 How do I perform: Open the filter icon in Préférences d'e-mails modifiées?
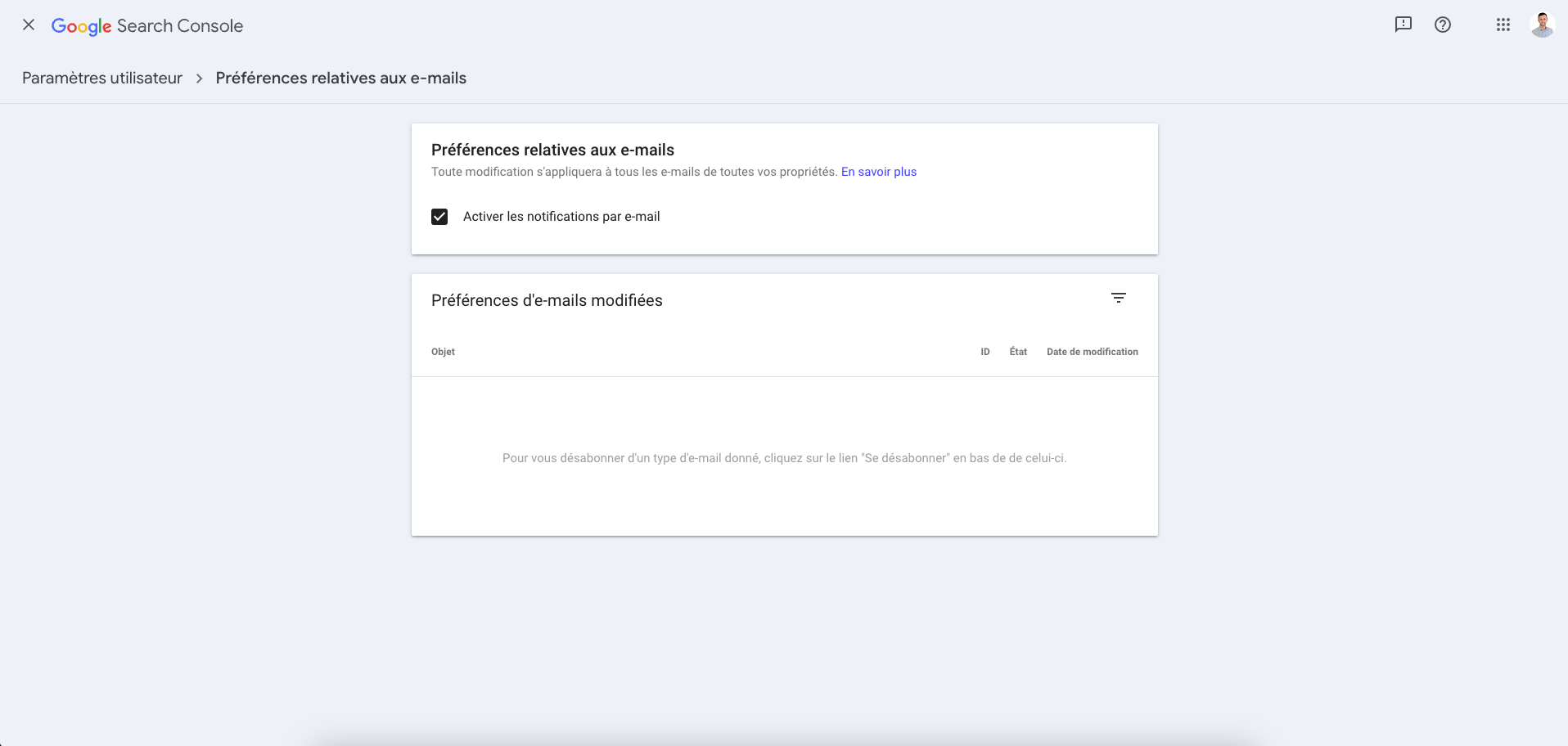coord(1118,297)
